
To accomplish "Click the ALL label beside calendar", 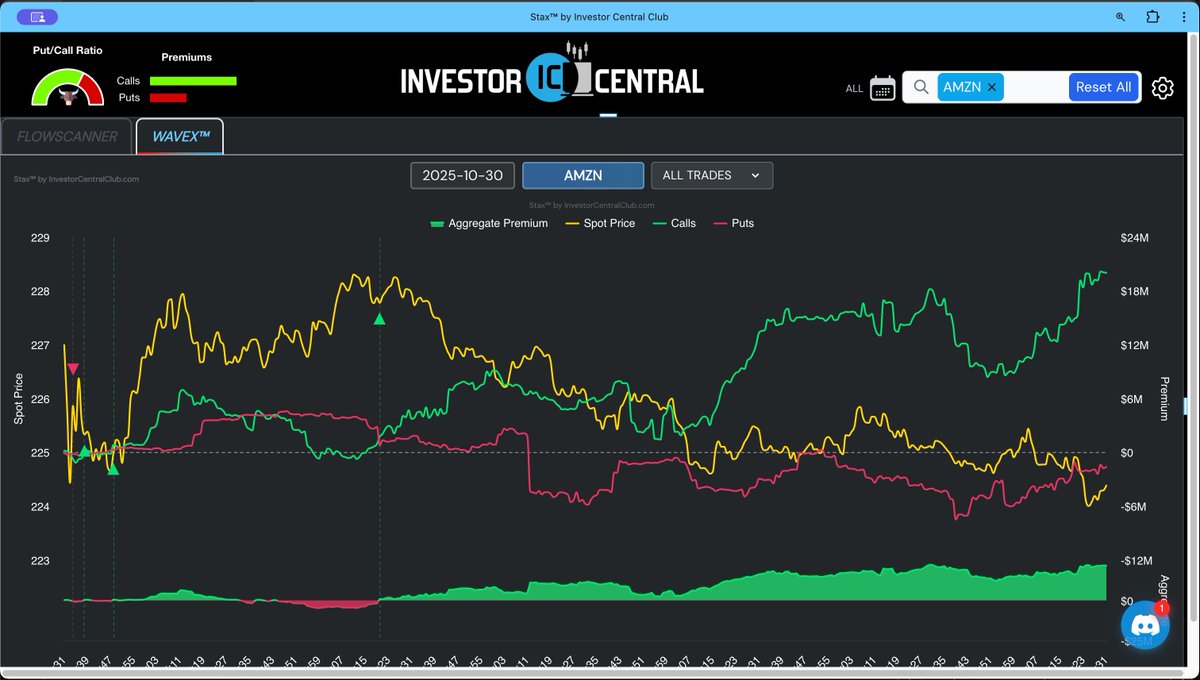I will (854, 89).
